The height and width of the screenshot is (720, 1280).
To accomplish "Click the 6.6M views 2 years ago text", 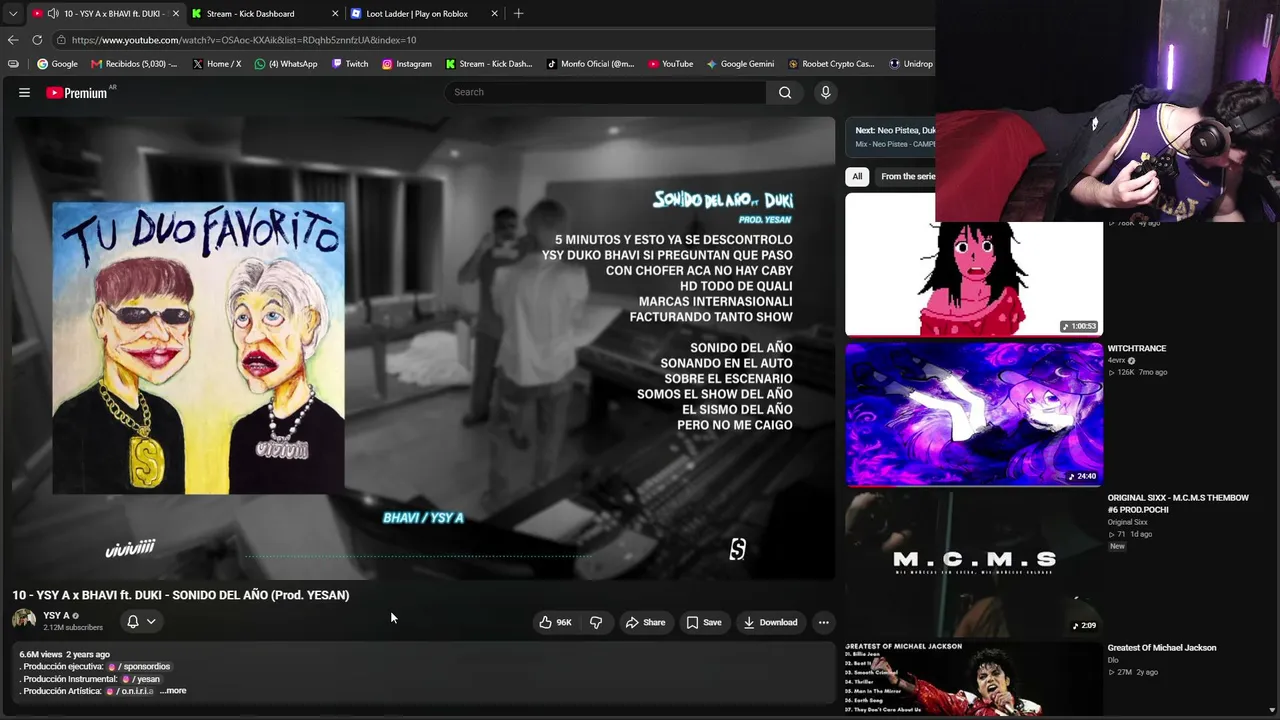I will (65, 654).
